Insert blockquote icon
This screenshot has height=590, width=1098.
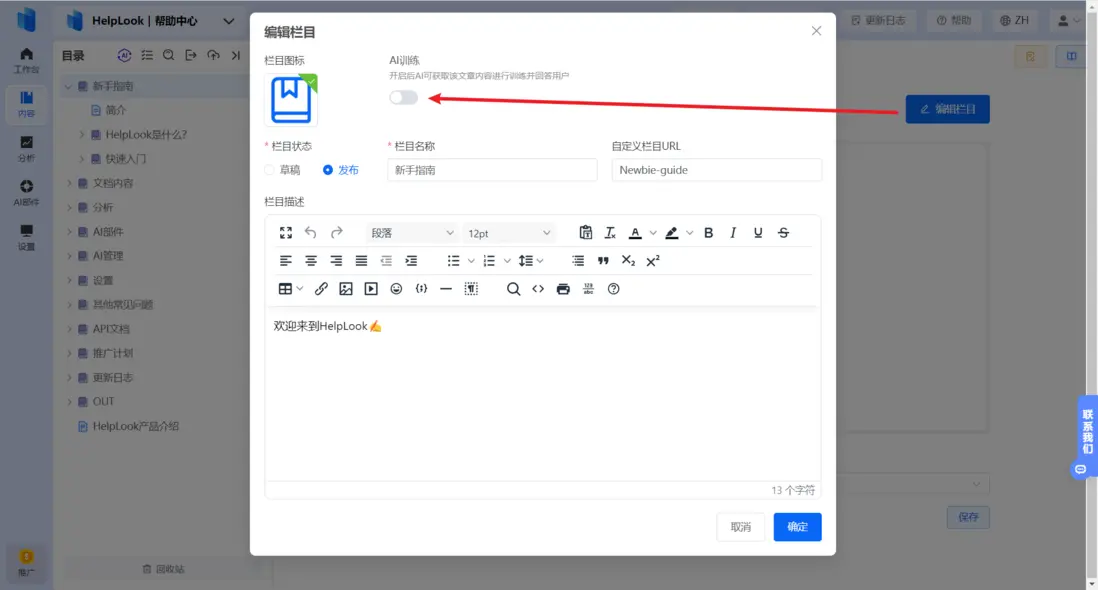coord(603,261)
